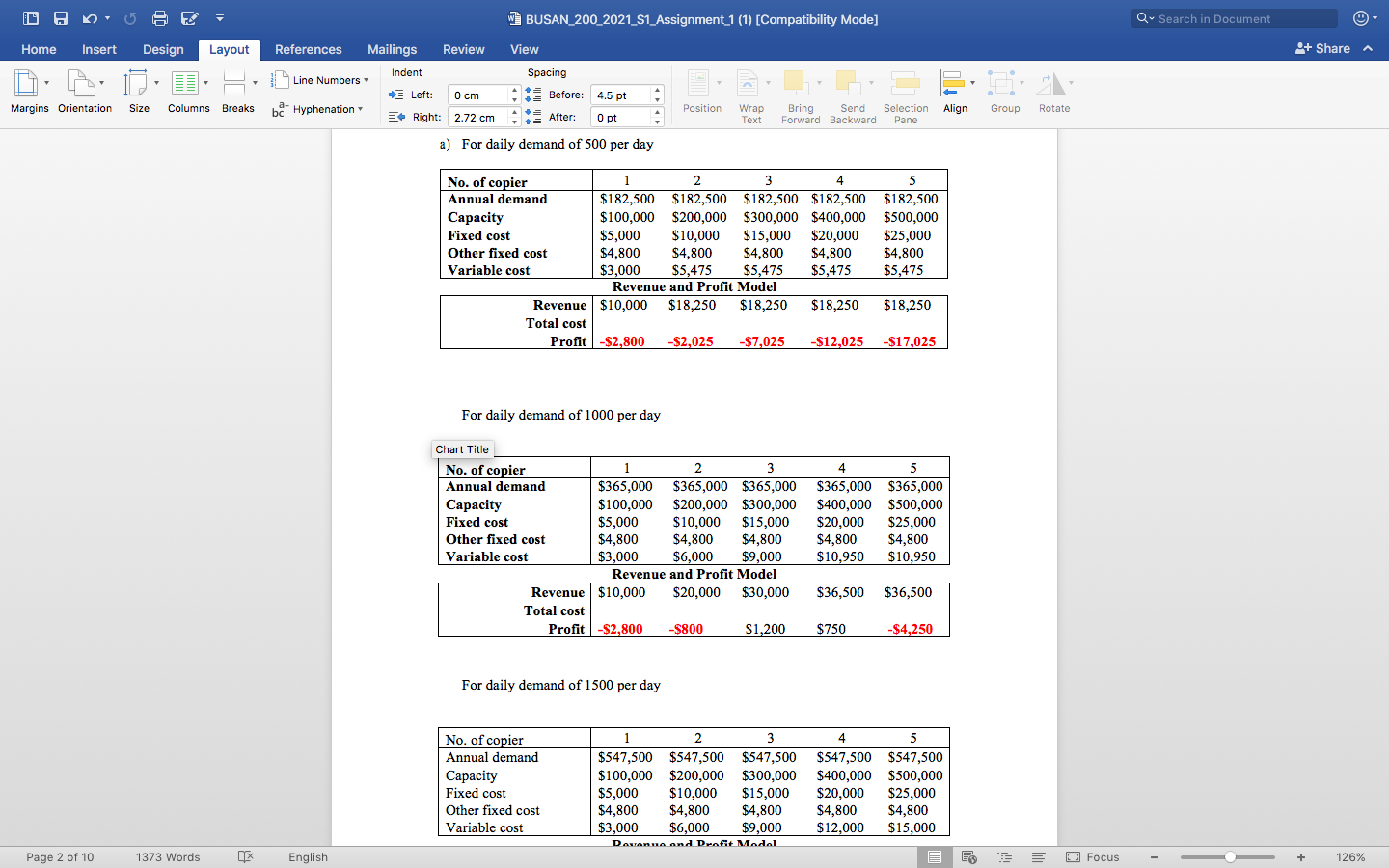Image resolution: width=1389 pixels, height=868 pixels.
Task: Click the 126% zoom level
Action: coord(1350,856)
